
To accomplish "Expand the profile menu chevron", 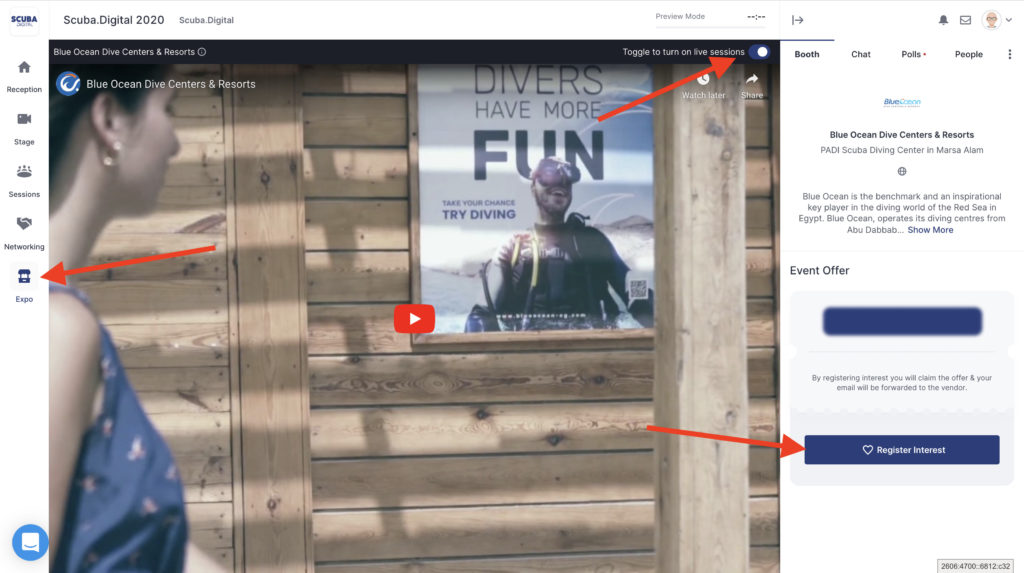I will click(1009, 20).
